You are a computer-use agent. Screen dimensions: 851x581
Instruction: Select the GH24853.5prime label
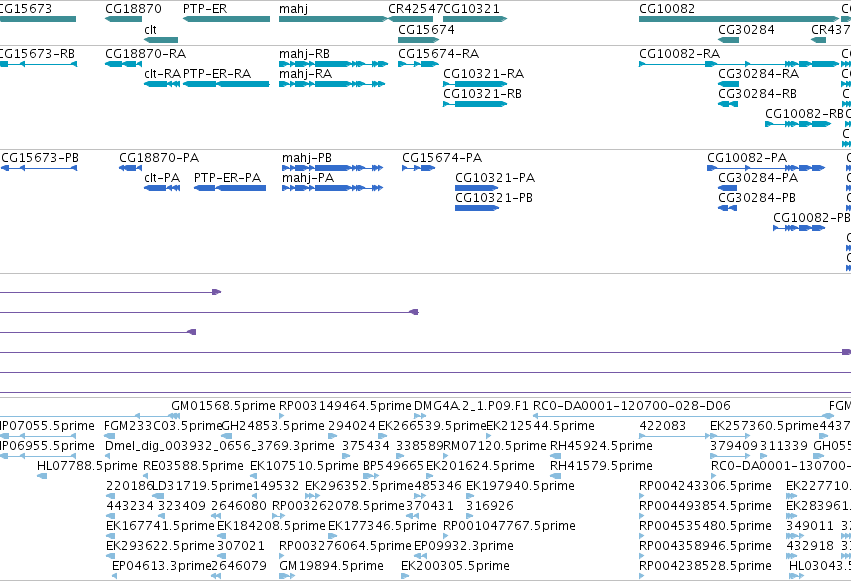tap(273, 426)
